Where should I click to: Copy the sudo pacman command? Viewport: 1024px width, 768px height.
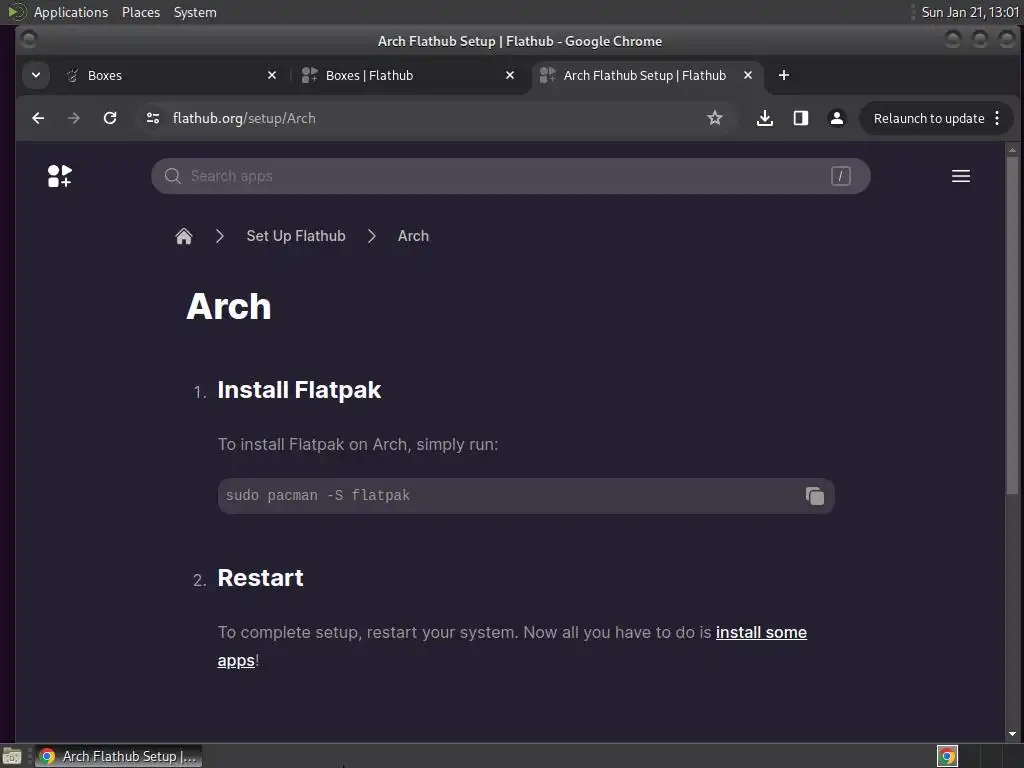(814, 496)
